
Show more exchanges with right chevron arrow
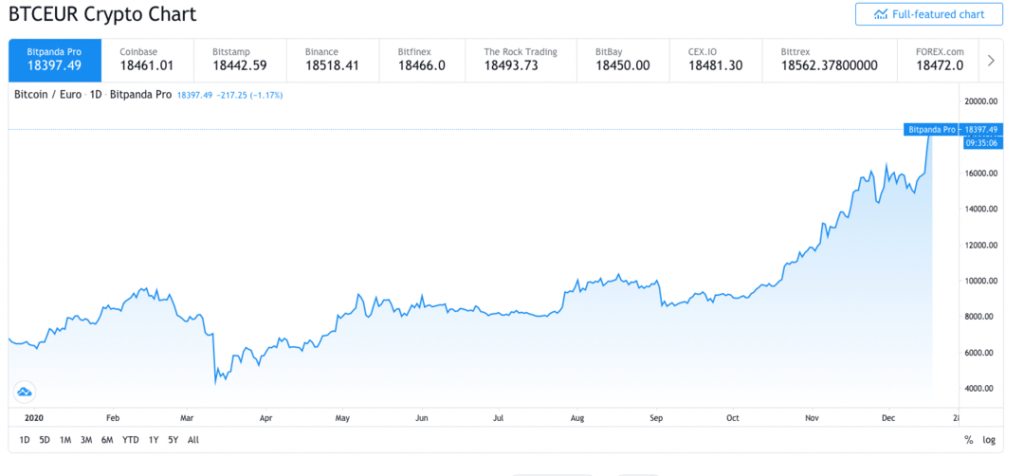[x=991, y=61]
